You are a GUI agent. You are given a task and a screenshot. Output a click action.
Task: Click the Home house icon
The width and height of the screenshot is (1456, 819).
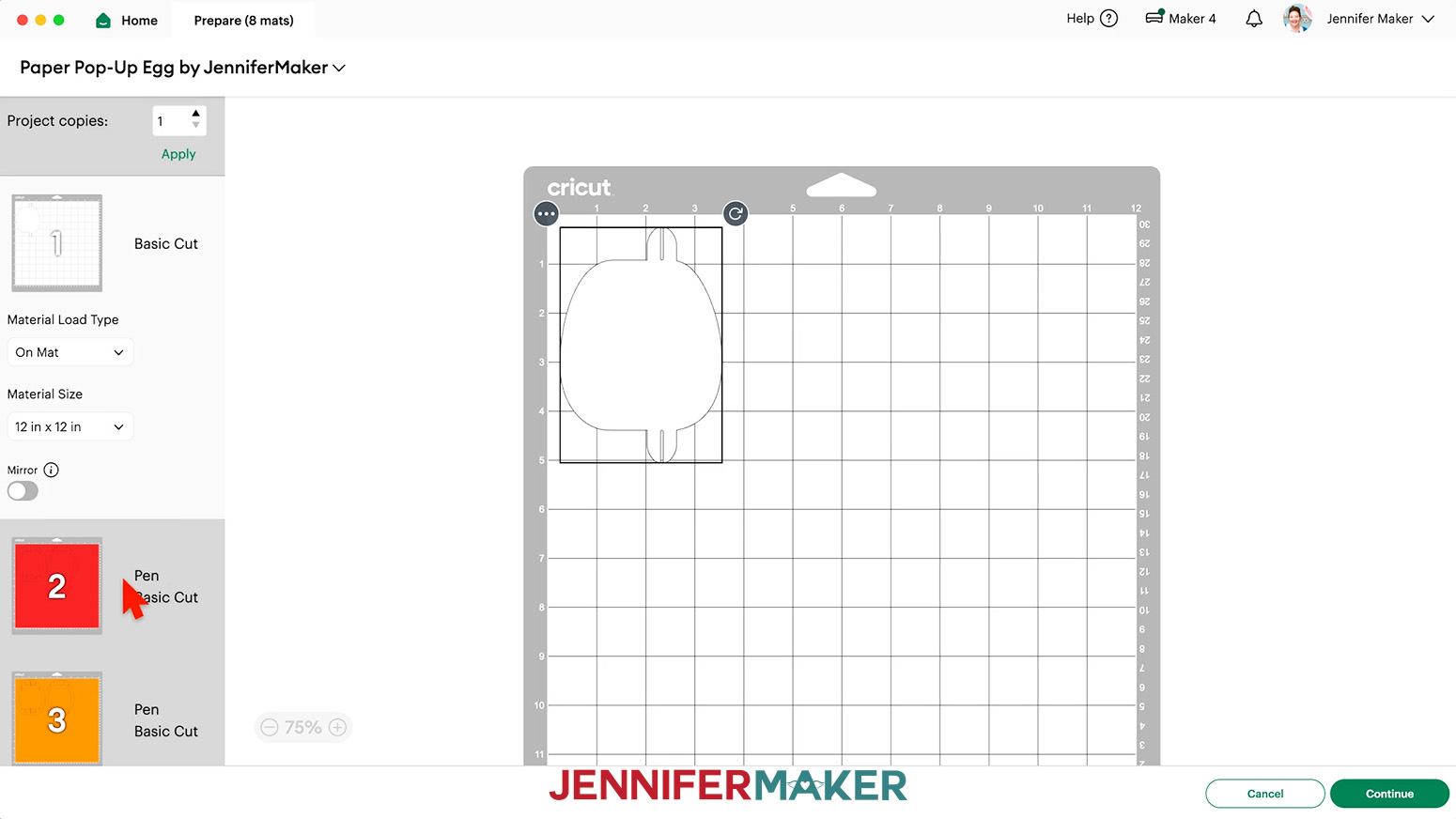coord(103,20)
